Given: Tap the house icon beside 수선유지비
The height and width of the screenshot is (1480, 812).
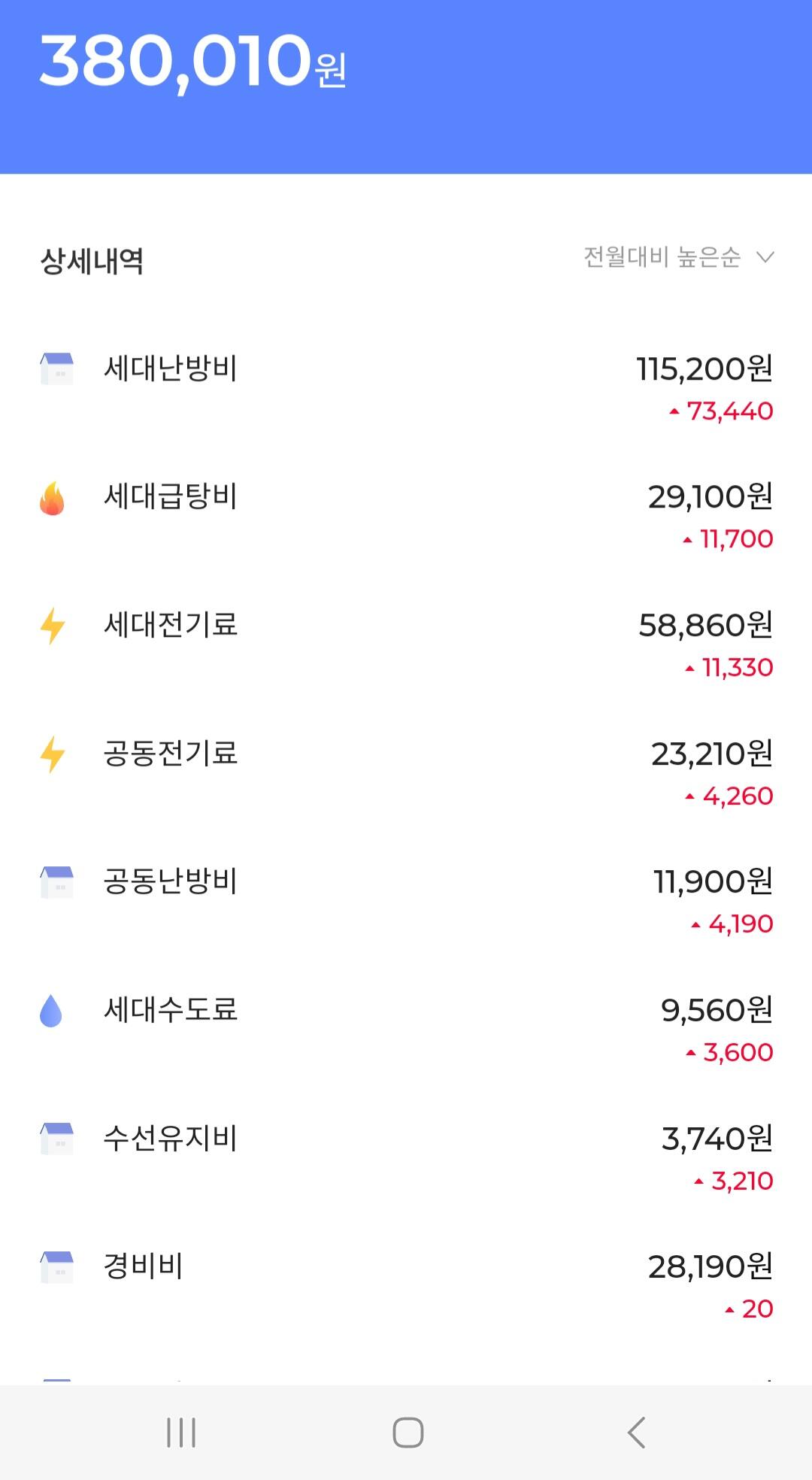Looking at the screenshot, I should [x=56, y=1139].
